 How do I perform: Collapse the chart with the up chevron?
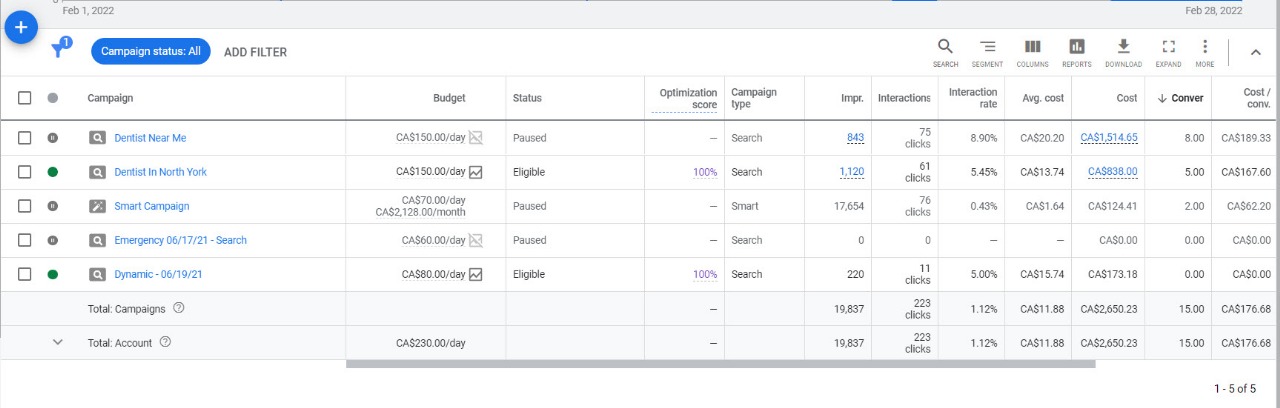pos(1256,53)
